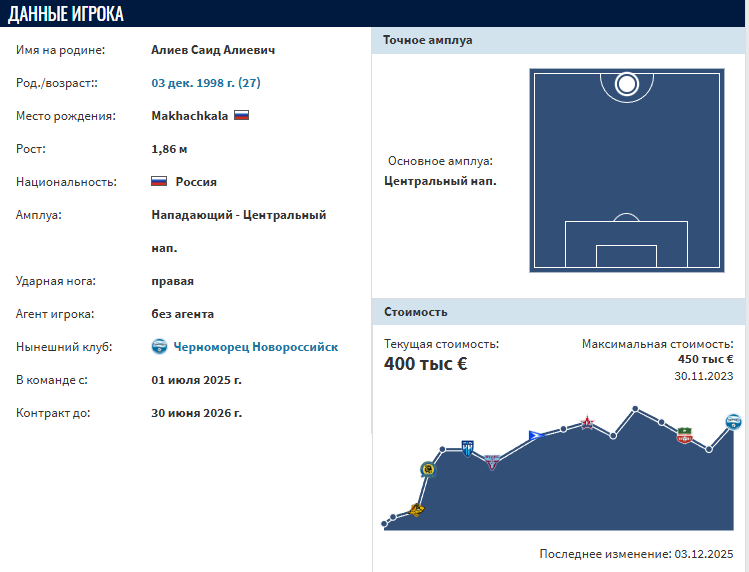749x572 pixels.
Task: Click the birth date link 03 дек. 1998
Action: [x=205, y=83]
